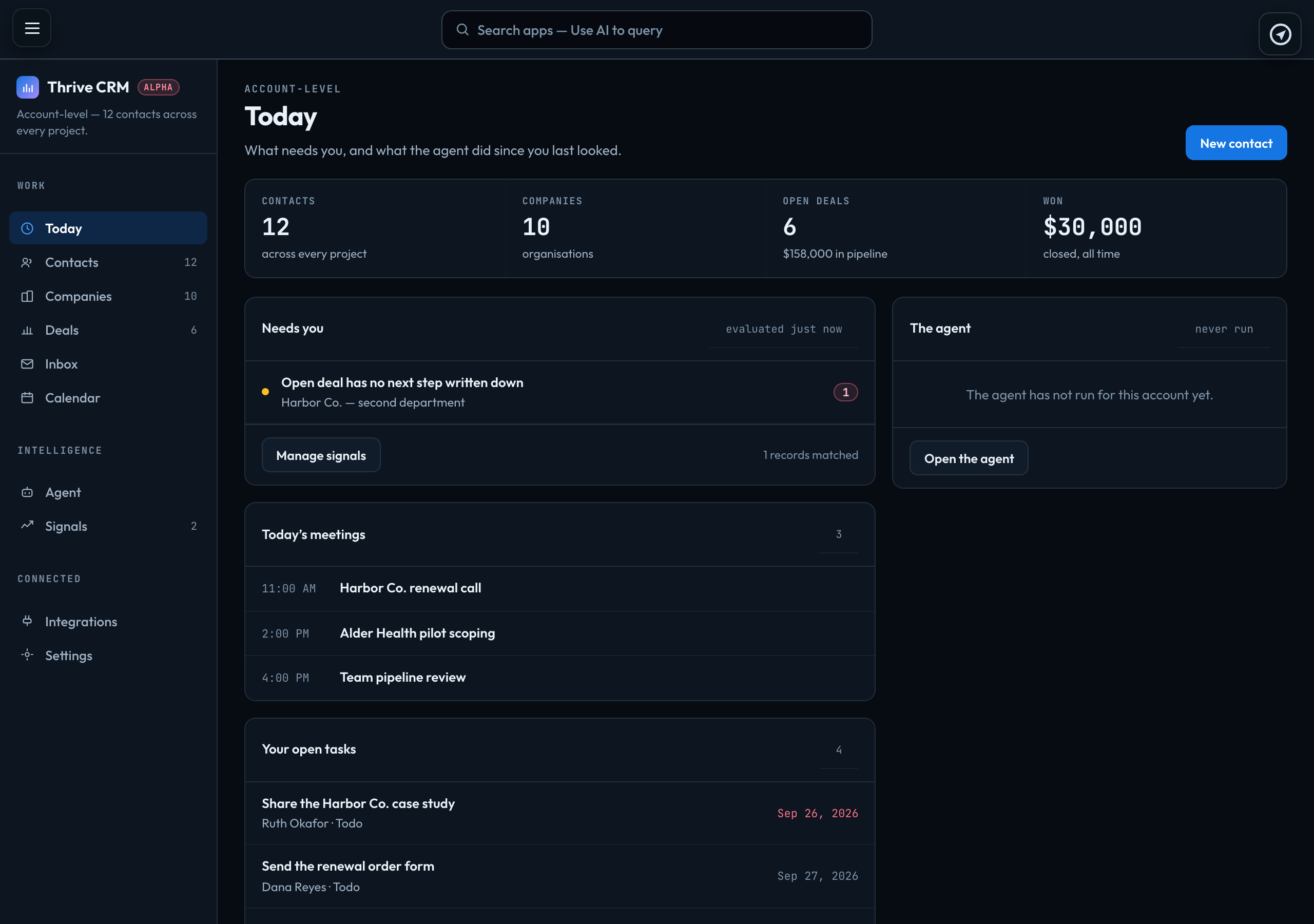Viewport: 1314px width, 924px height.
Task: Click the Today clock icon in sidebar
Action: pos(27,228)
